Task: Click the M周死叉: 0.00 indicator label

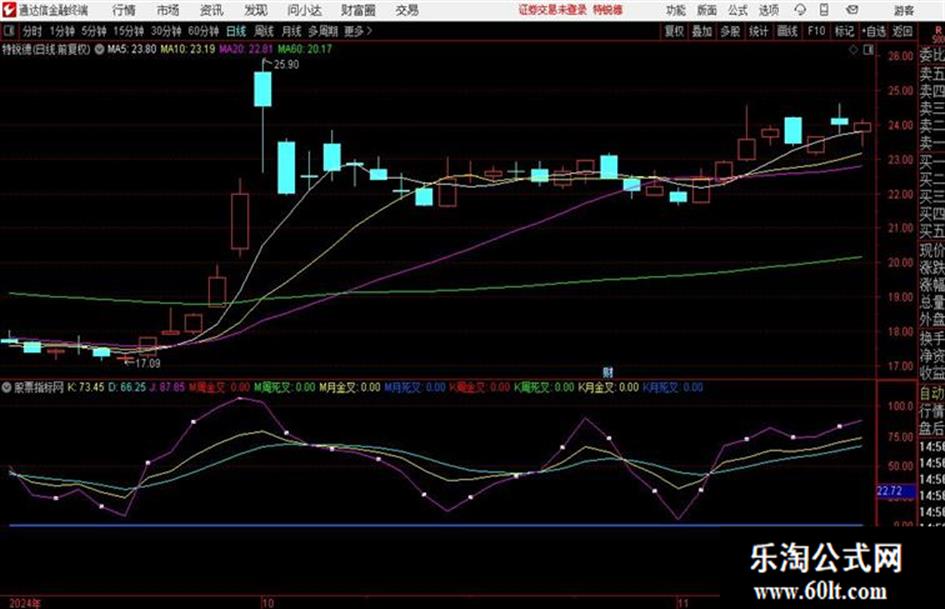Action: coord(284,387)
